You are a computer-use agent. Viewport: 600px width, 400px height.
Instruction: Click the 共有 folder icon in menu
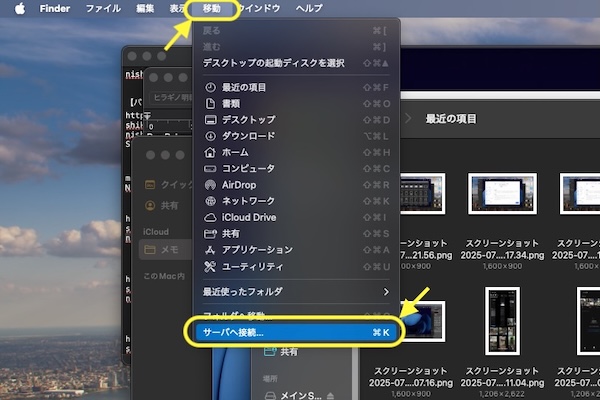pos(210,233)
